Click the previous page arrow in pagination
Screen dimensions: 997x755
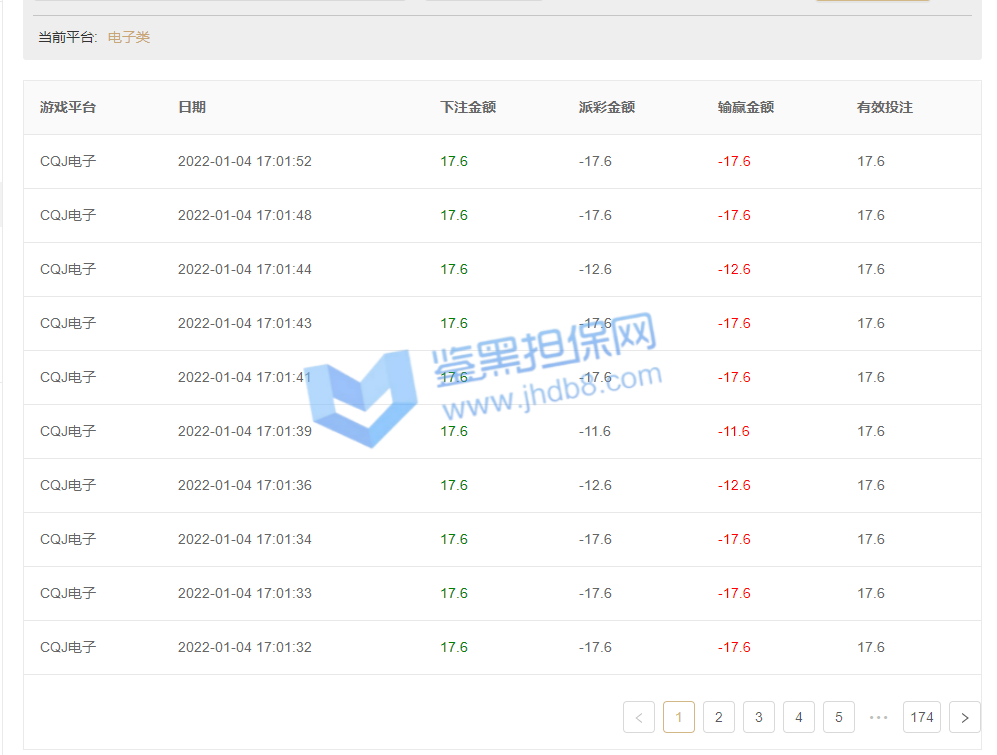[x=639, y=717]
